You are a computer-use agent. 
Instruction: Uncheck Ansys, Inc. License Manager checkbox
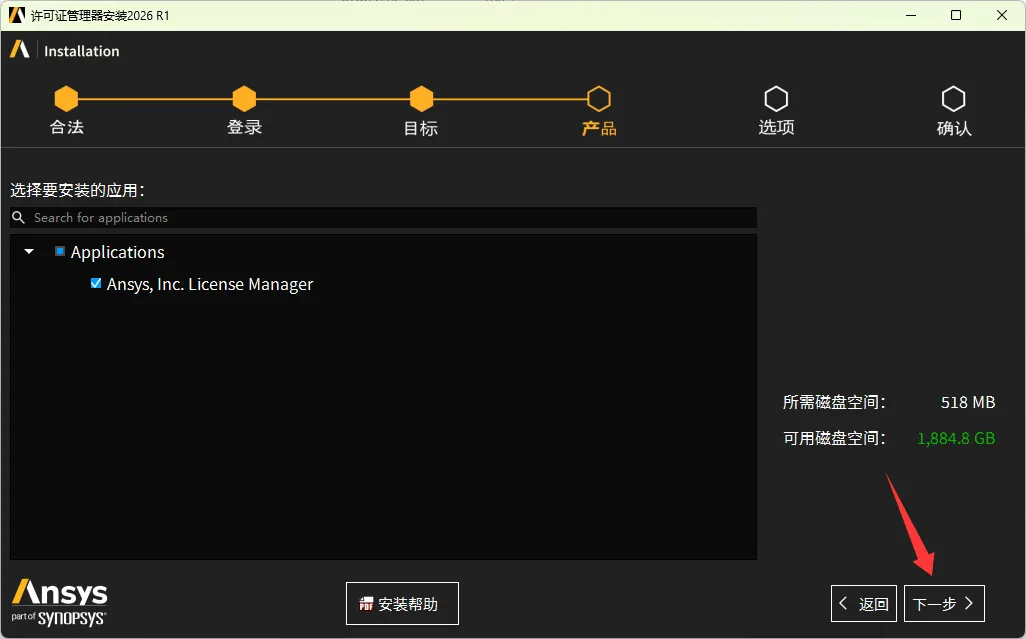(x=96, y=283)
